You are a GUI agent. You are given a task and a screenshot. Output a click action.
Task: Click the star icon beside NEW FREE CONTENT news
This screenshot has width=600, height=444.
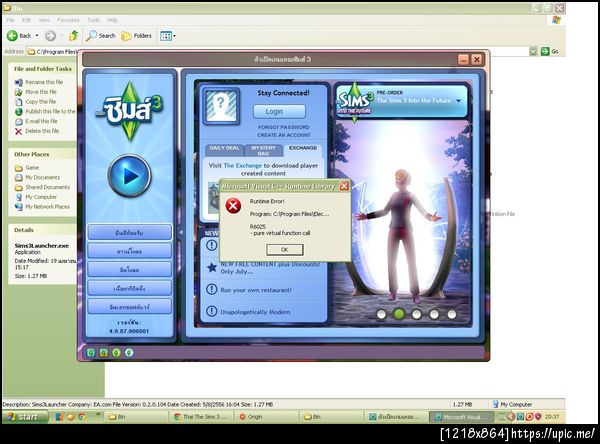(x=212, y=268)
